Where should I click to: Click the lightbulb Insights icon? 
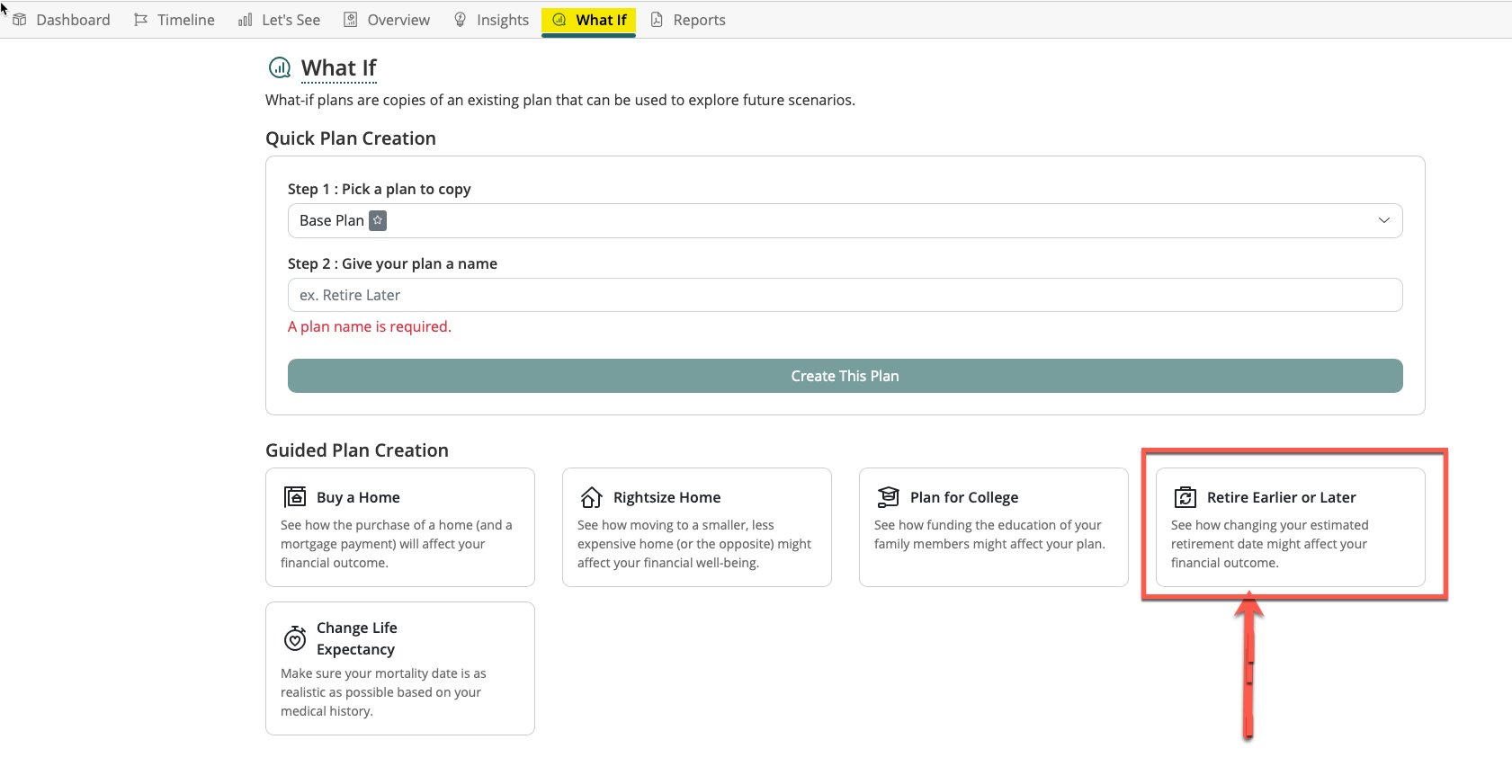(x=461, y=20)
